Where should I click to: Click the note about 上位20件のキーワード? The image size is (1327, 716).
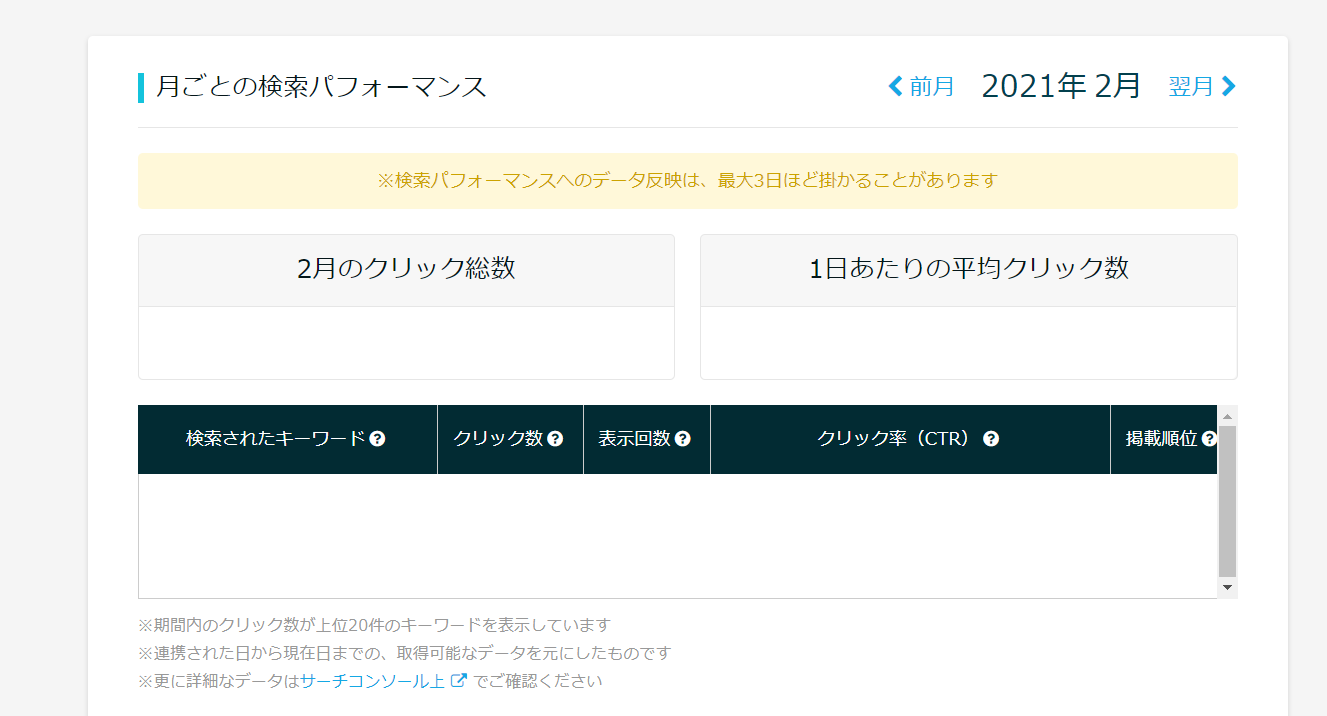click(374, 625)
